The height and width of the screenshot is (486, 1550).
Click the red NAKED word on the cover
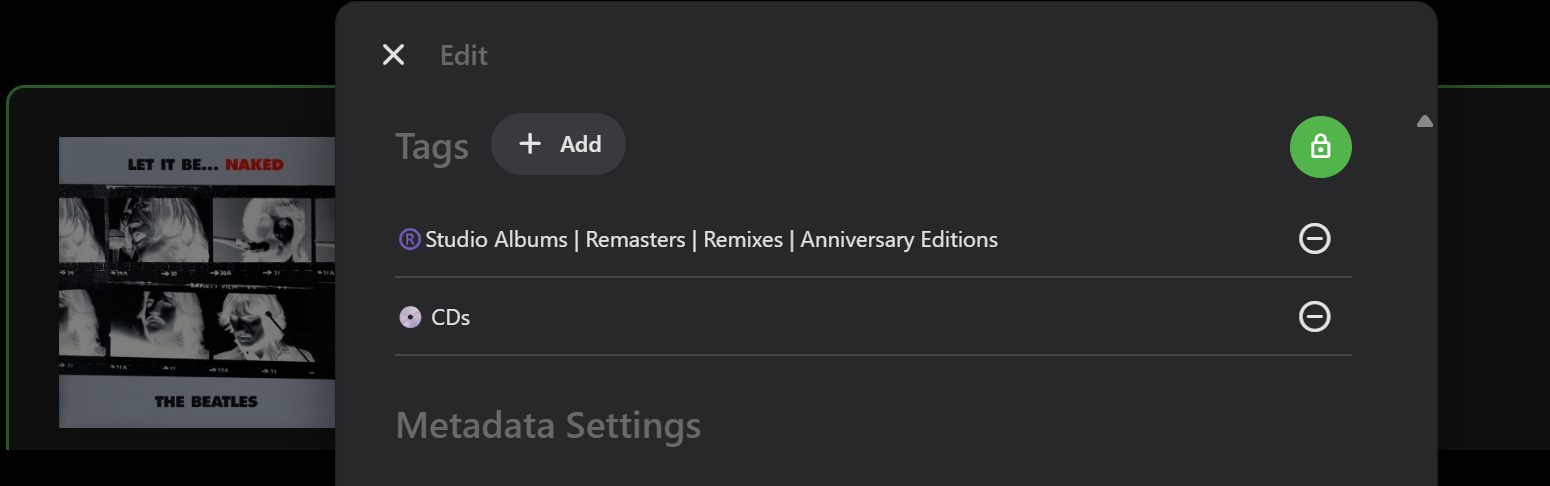(x=254, y=164)
